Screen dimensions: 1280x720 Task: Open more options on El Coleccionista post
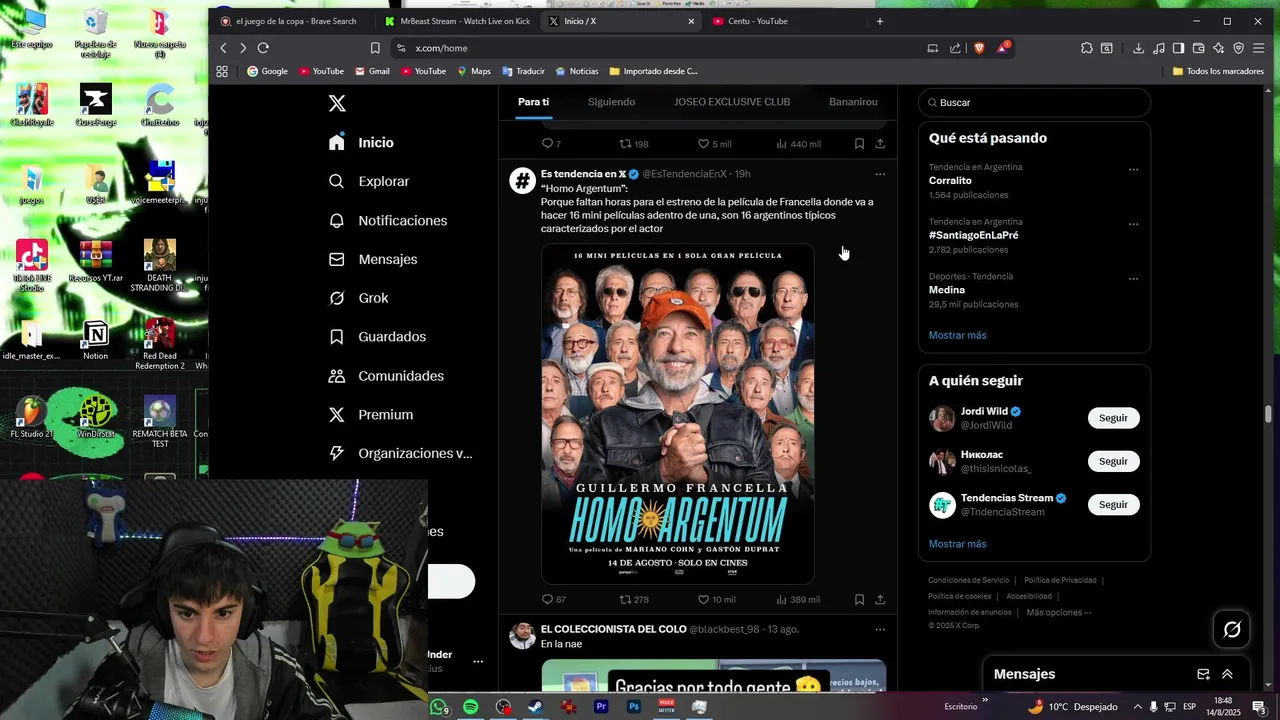pyautogui.click(x=880, y=630)
